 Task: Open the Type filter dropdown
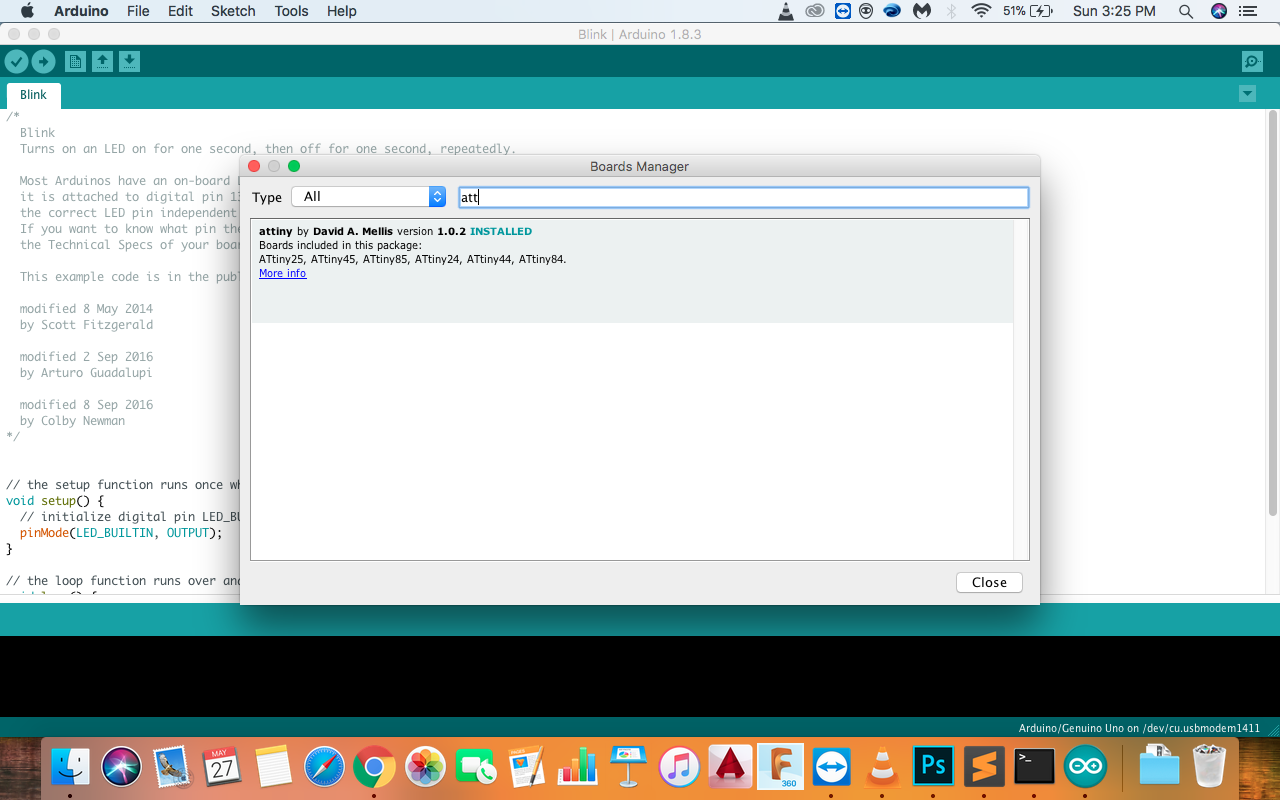368,197
